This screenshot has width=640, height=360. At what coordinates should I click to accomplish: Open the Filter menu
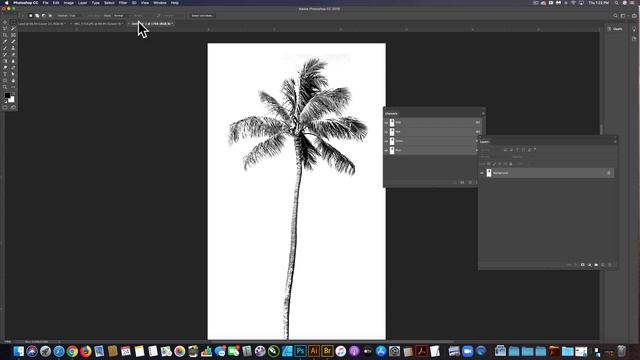(123, 3)
